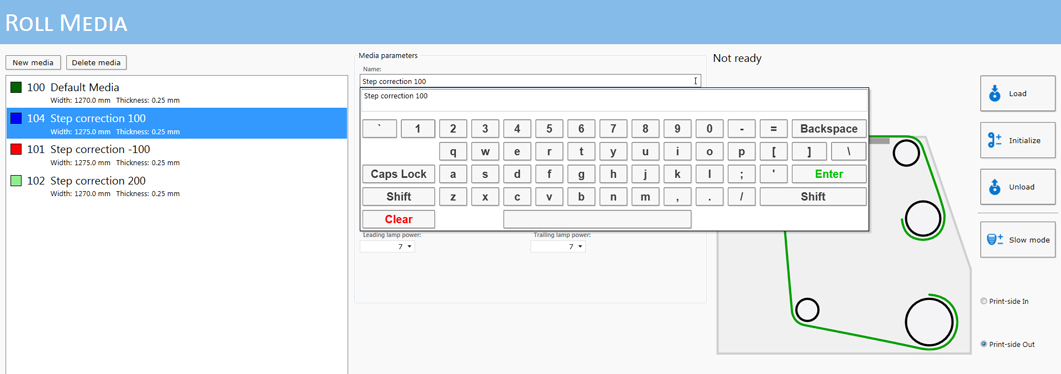The image size is (1061, 374).
Task: Click the Unload media icon button
Action: tap(1018, 187)
